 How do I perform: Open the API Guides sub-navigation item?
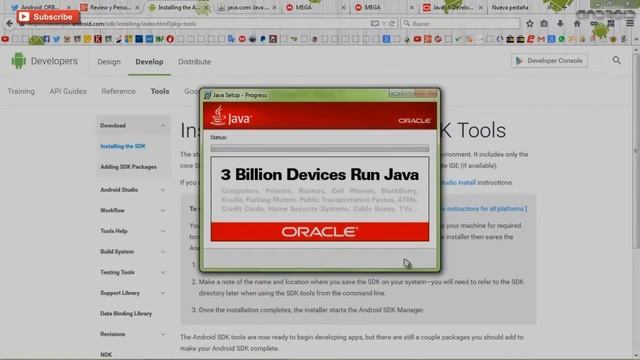point(68,91)
